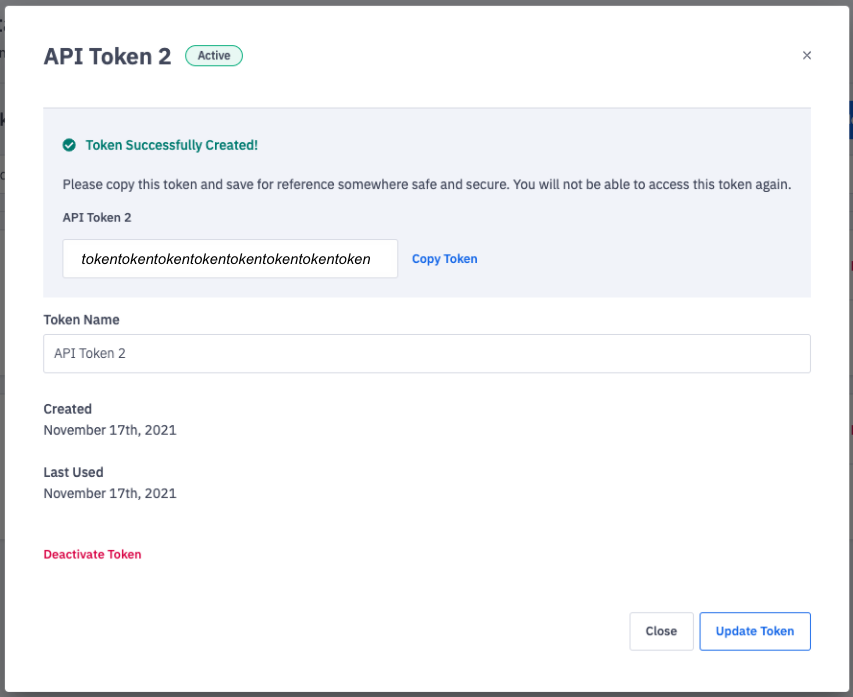Screen dimensions: 853x697
Task: Click the 'Please copy this token' instruction text
Action: [426, 185]
